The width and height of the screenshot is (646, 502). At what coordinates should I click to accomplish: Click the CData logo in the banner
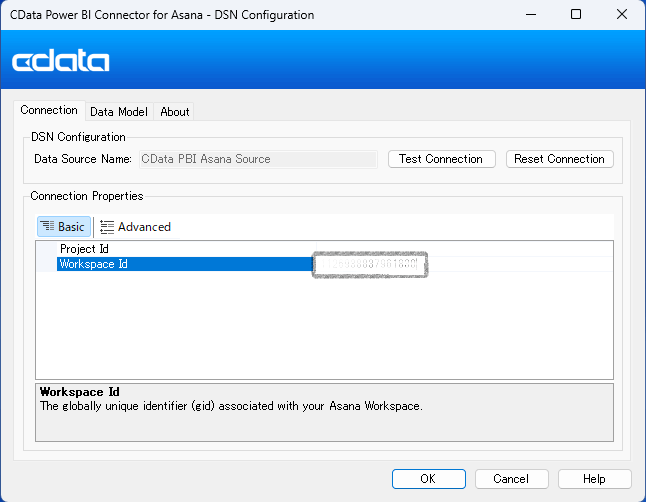[61, 61]
